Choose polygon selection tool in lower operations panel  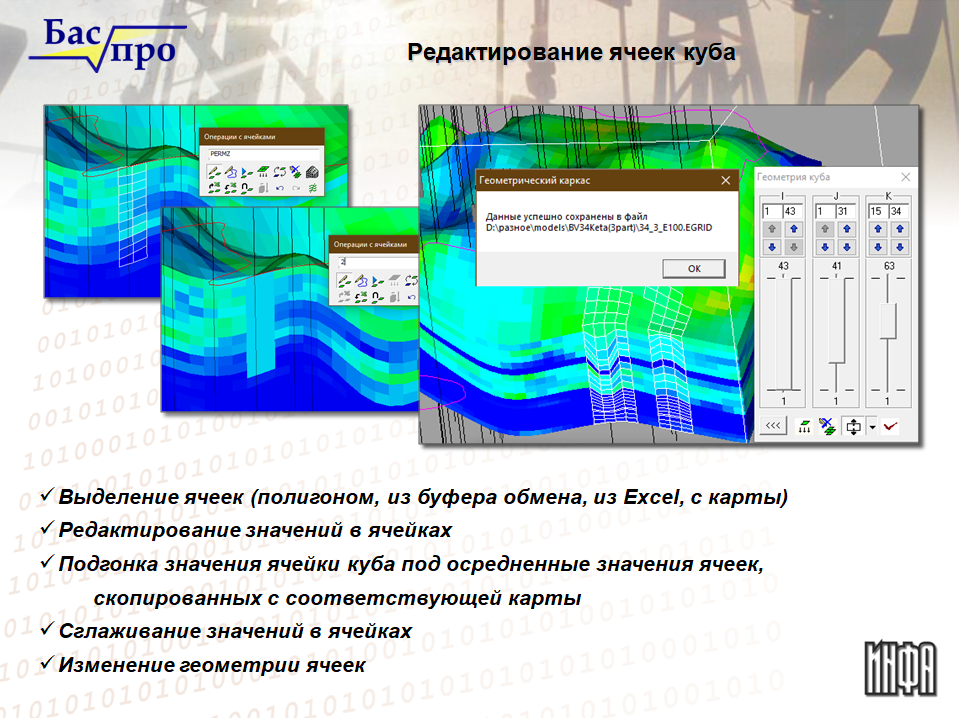click(361, 281)
